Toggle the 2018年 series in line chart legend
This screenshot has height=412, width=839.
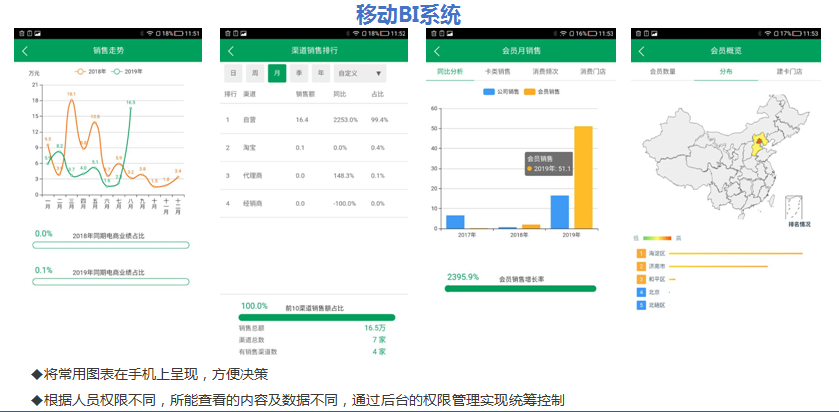coord(90,71)
